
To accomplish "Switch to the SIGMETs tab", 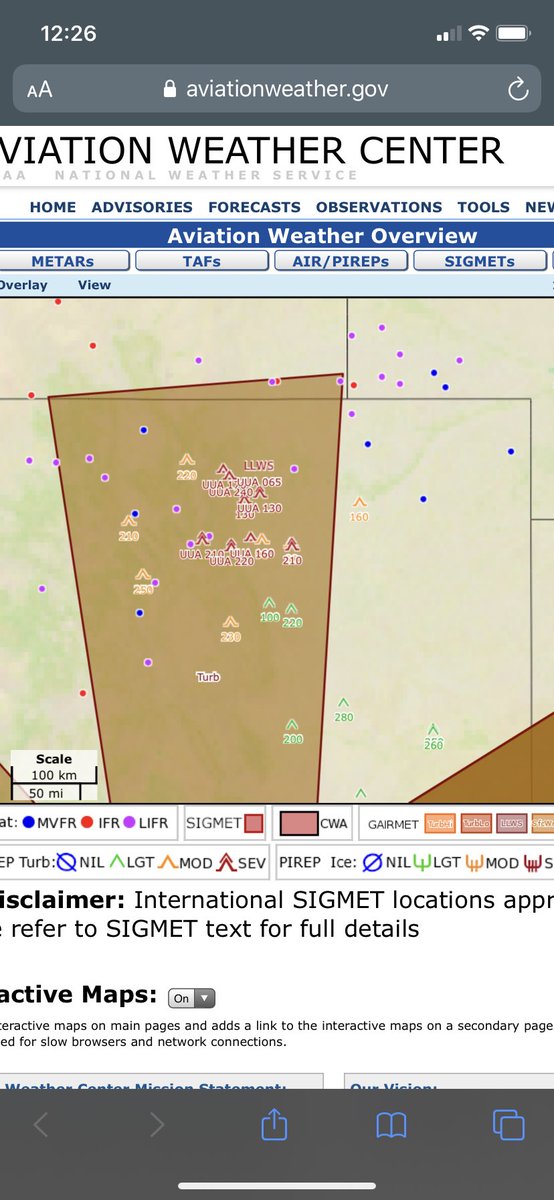I will tap(480, 261).
